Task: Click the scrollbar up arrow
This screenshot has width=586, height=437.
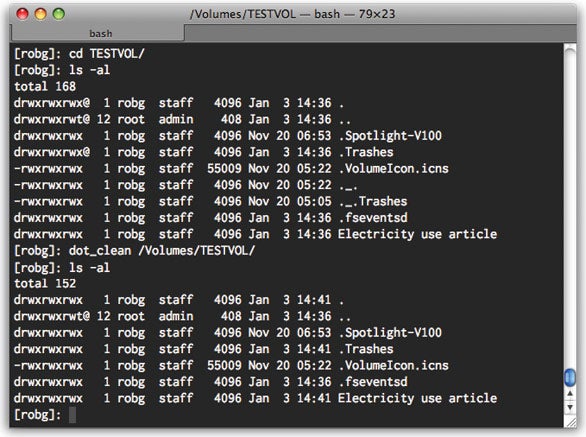Action: point(570,394)
